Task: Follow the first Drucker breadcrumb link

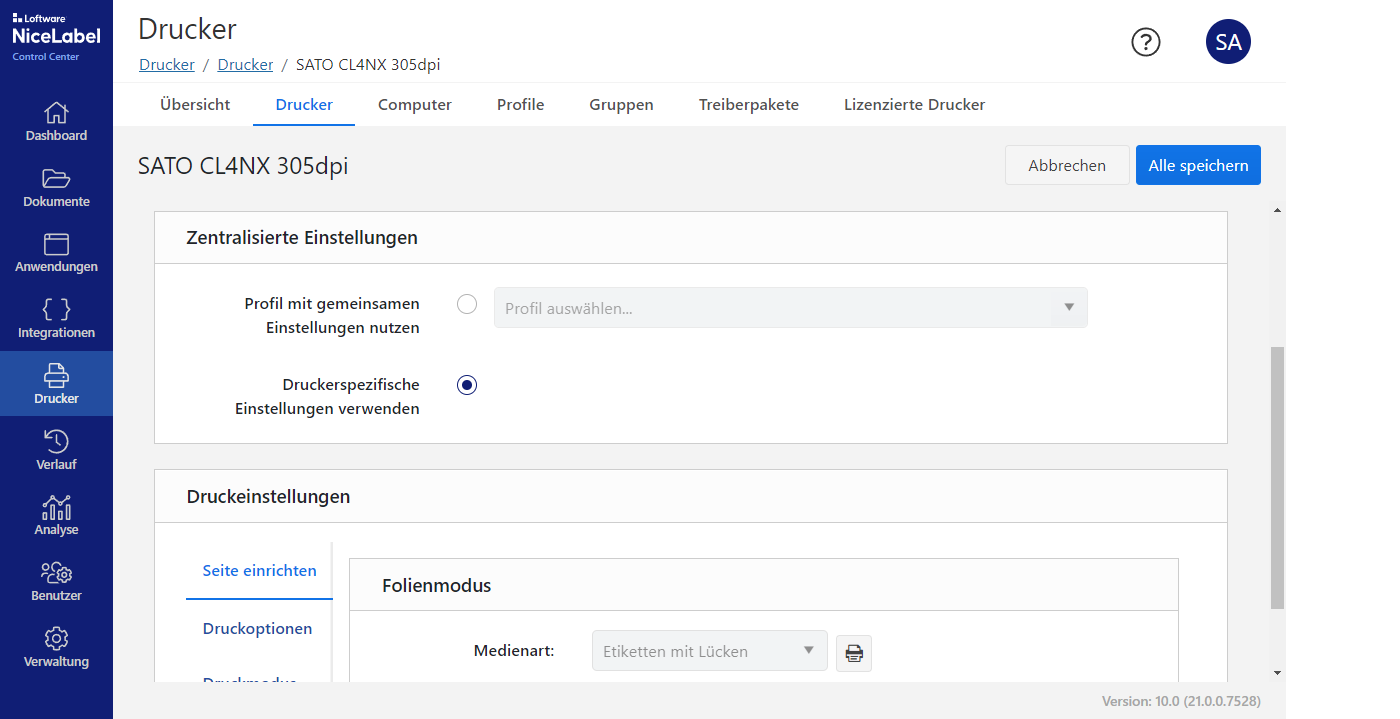Action: tap(167, 65)
